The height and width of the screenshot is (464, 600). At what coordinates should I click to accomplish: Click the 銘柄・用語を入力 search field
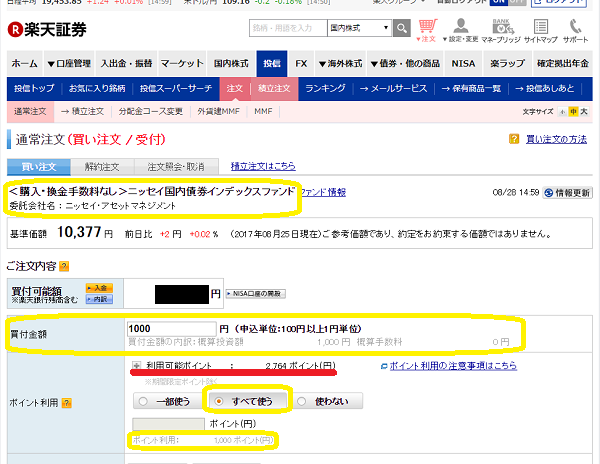pos(288,28)
